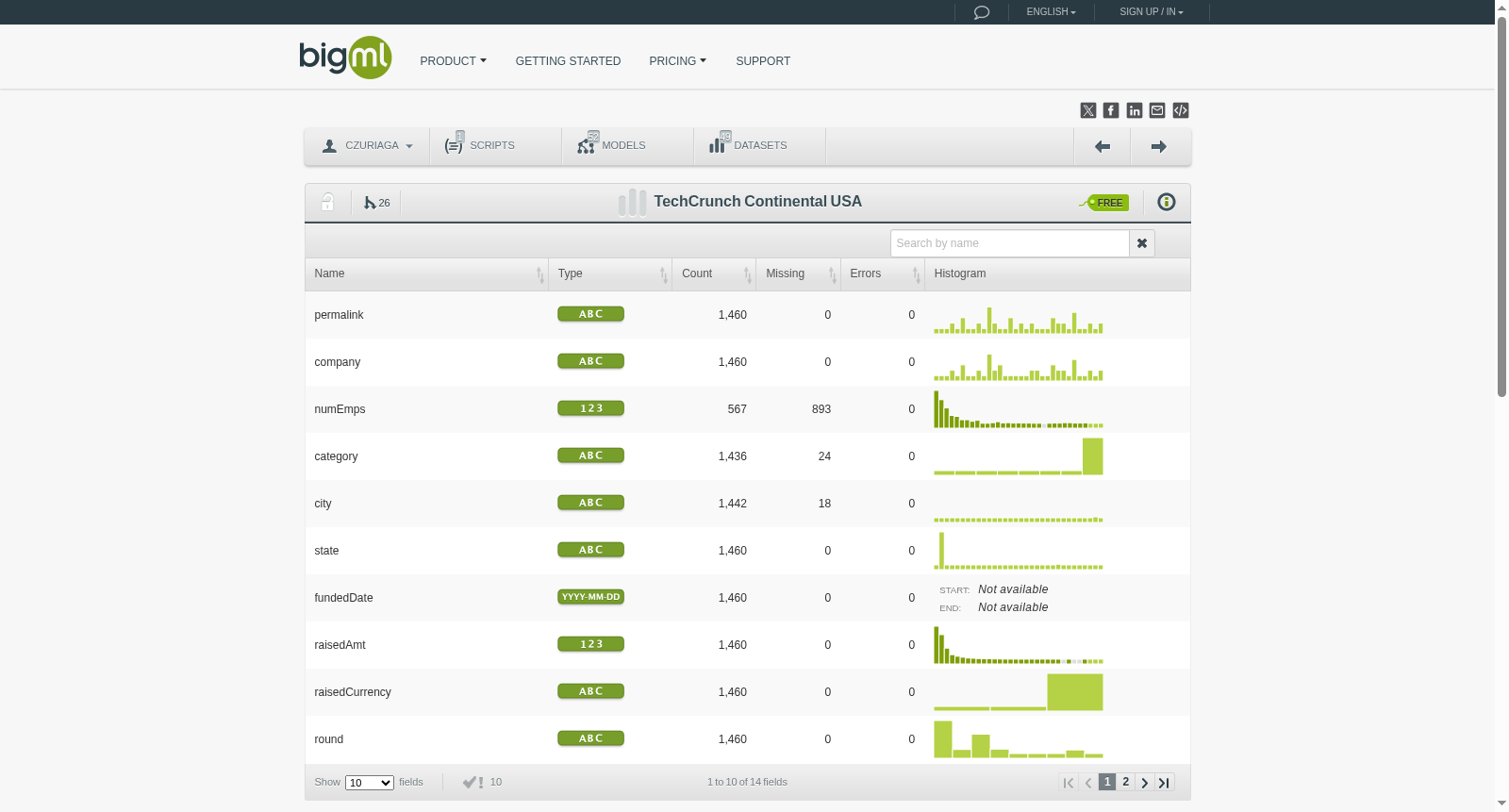Open the SIGN UP / IN dropdown
The width and height of the screenshot is (1509, 812).
(1152, 12)
